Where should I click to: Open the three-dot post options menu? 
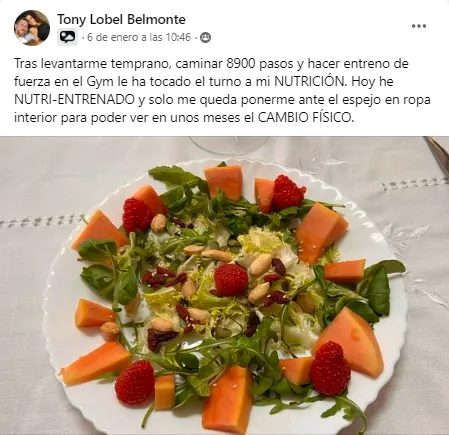tap(419, 26)
